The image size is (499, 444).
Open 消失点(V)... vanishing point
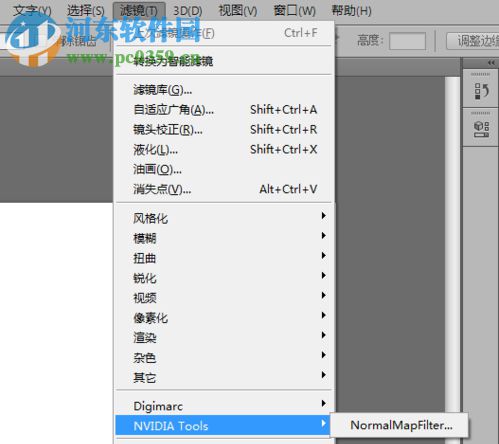click(223, 189)
